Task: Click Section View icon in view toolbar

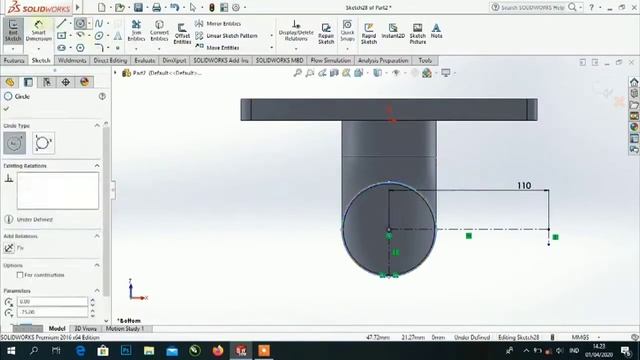Action: (334, 73)
